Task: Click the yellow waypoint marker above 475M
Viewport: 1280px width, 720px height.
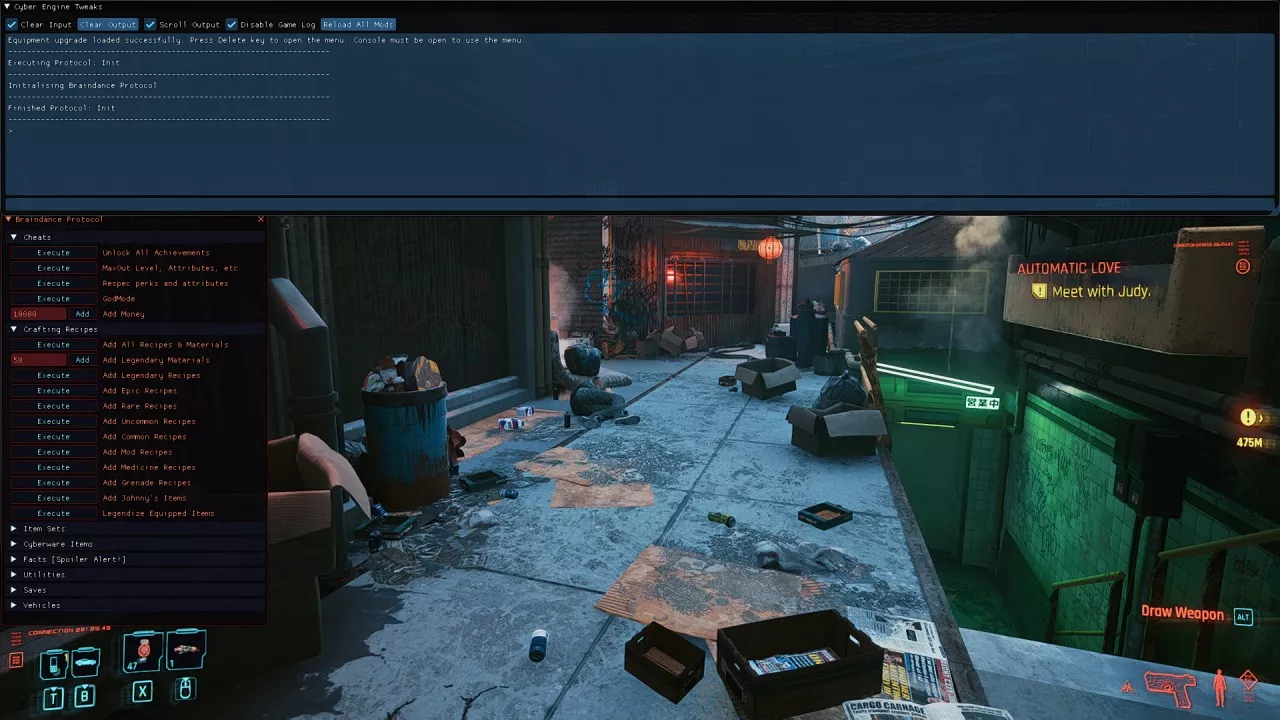Action: 1248,417
